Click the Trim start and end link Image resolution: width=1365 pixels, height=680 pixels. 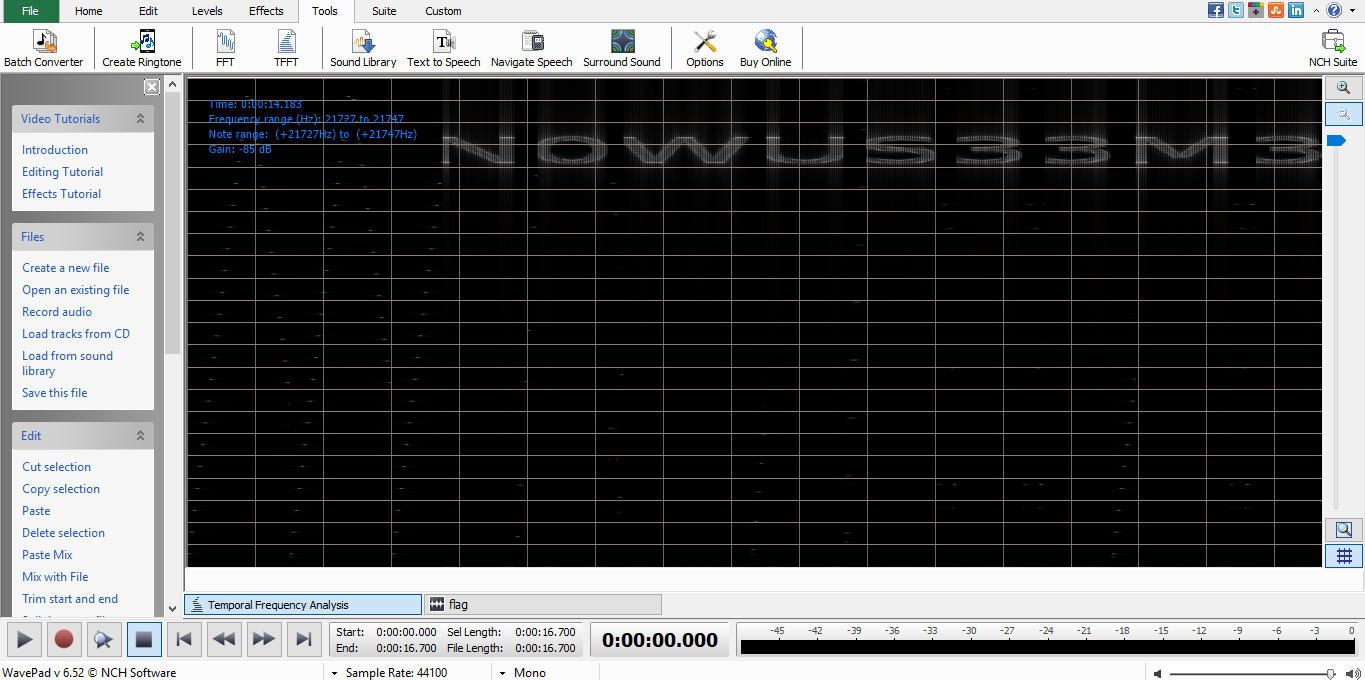70,599
